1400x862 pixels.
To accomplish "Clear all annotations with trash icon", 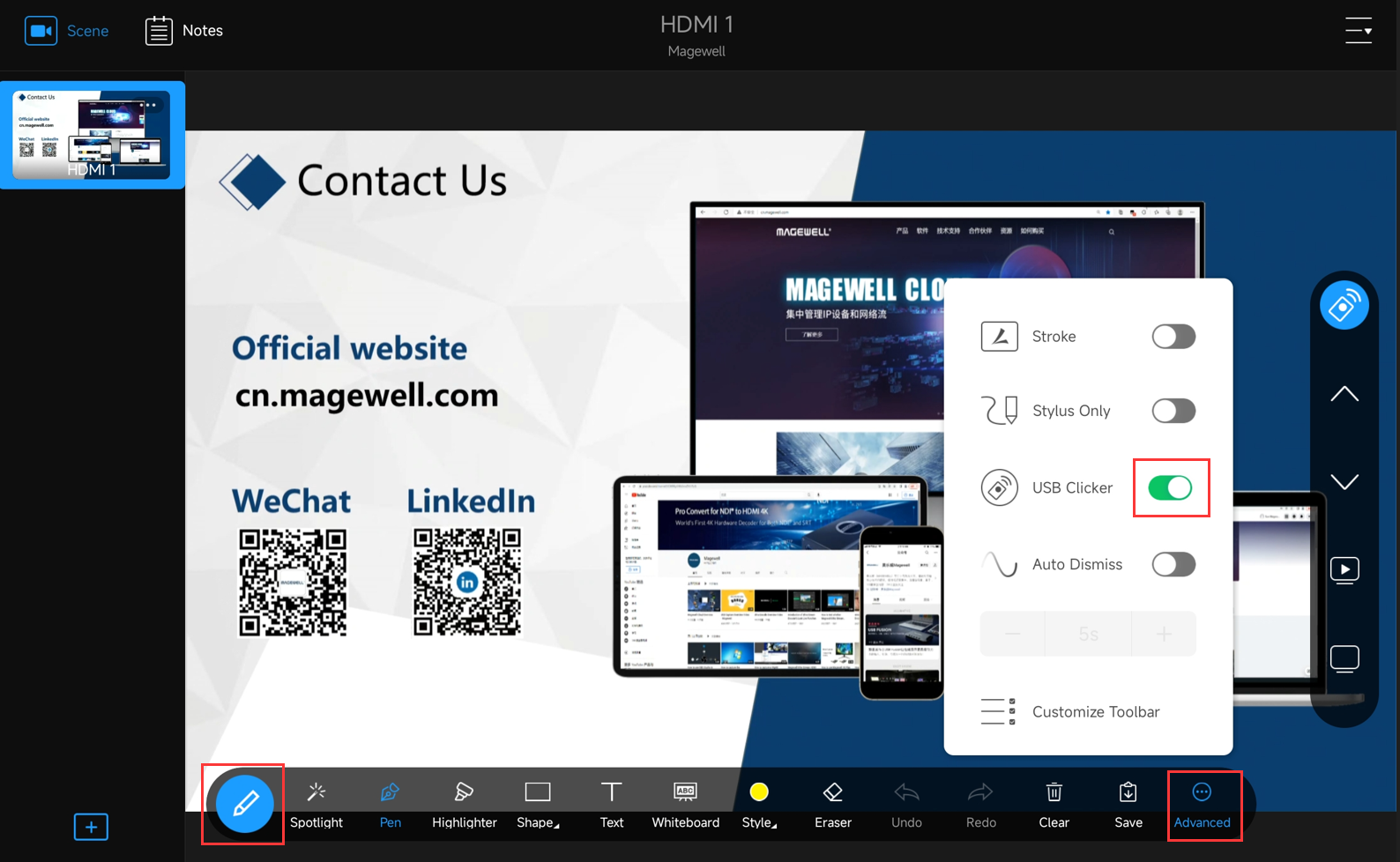I will 1054,806.
